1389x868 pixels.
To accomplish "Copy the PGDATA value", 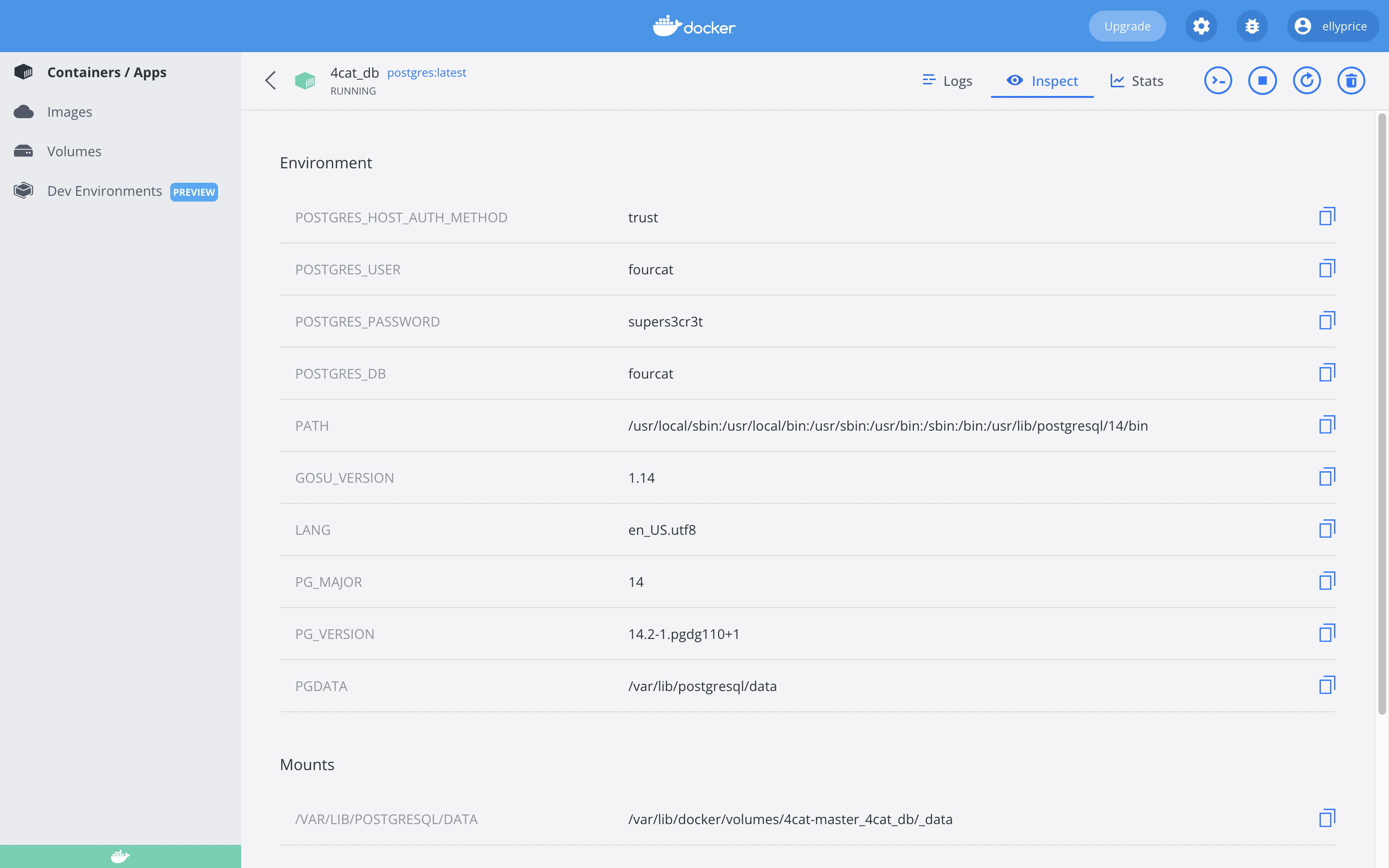I will point(1328,685).
